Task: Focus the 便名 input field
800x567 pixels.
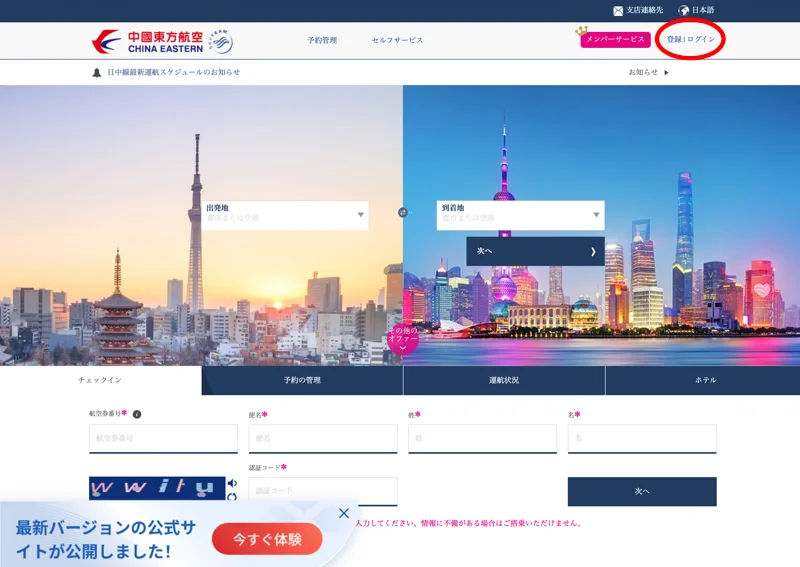Action: click(x=323, y=438)
